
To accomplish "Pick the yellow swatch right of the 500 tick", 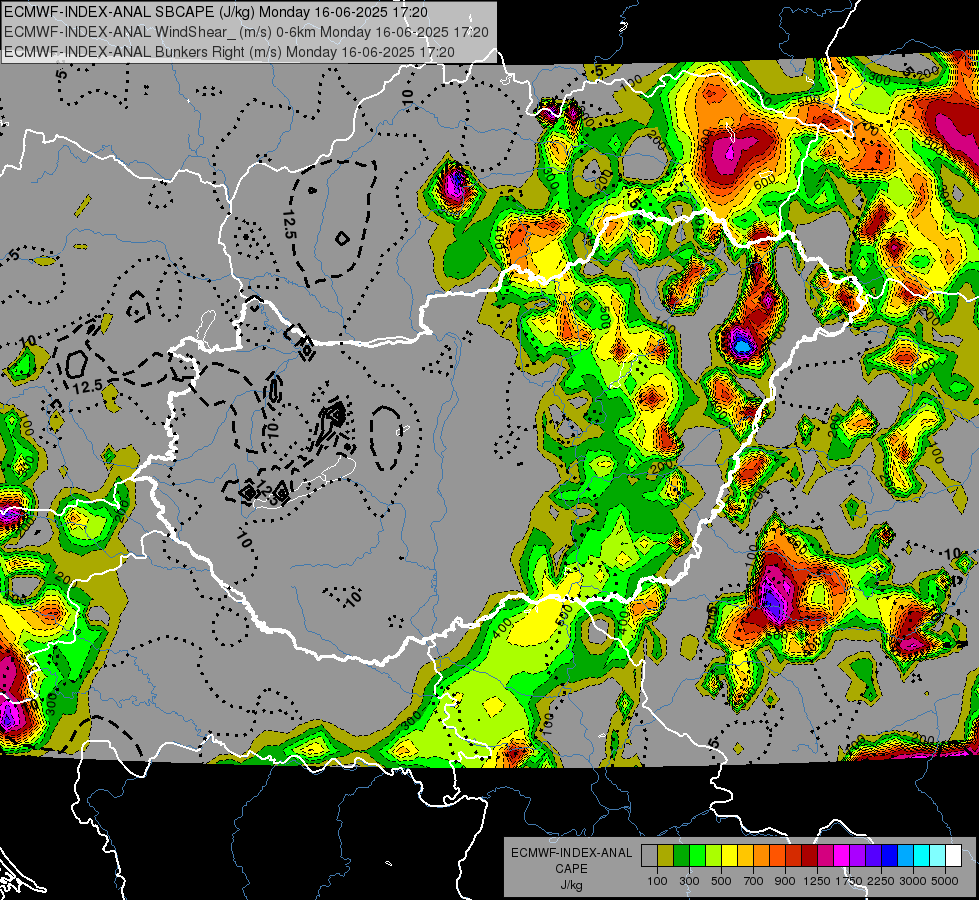I will (729, 856).
